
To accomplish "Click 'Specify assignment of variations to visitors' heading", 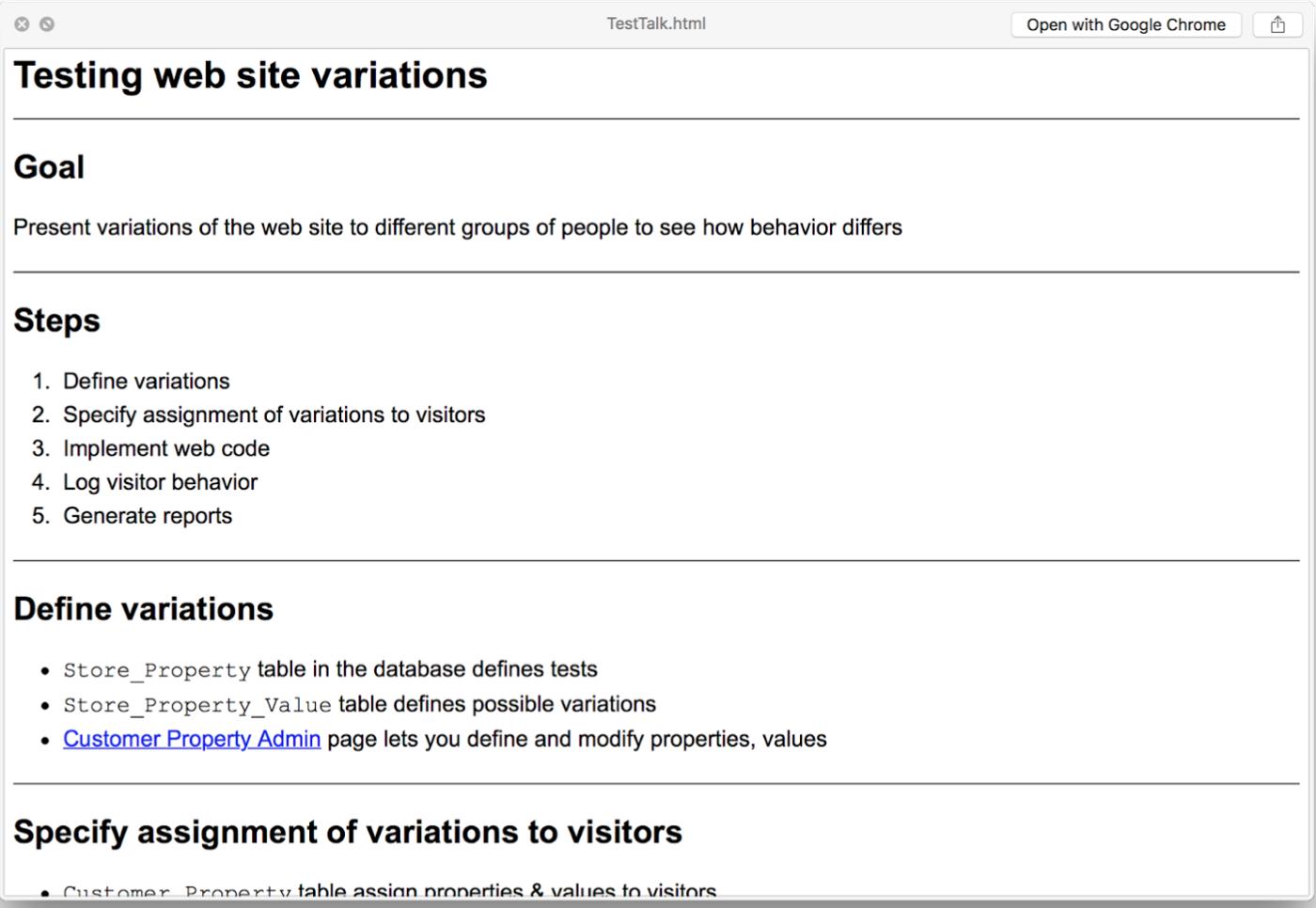I will point(347,832).
